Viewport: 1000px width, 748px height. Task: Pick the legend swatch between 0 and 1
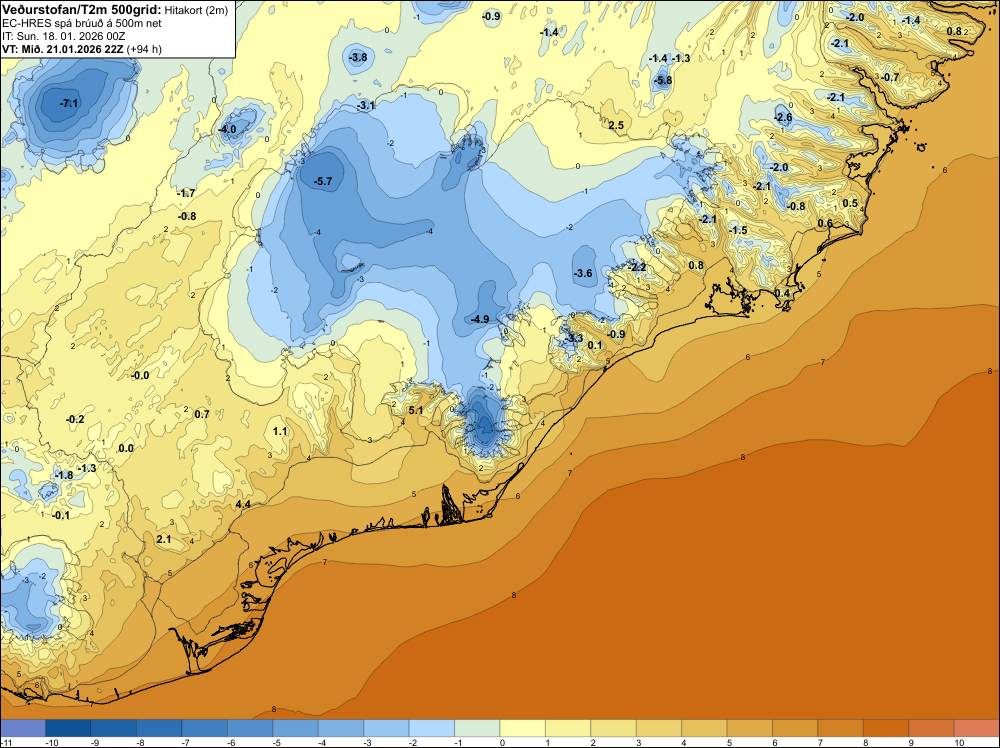pyautogui.click(x=522, y=728)
